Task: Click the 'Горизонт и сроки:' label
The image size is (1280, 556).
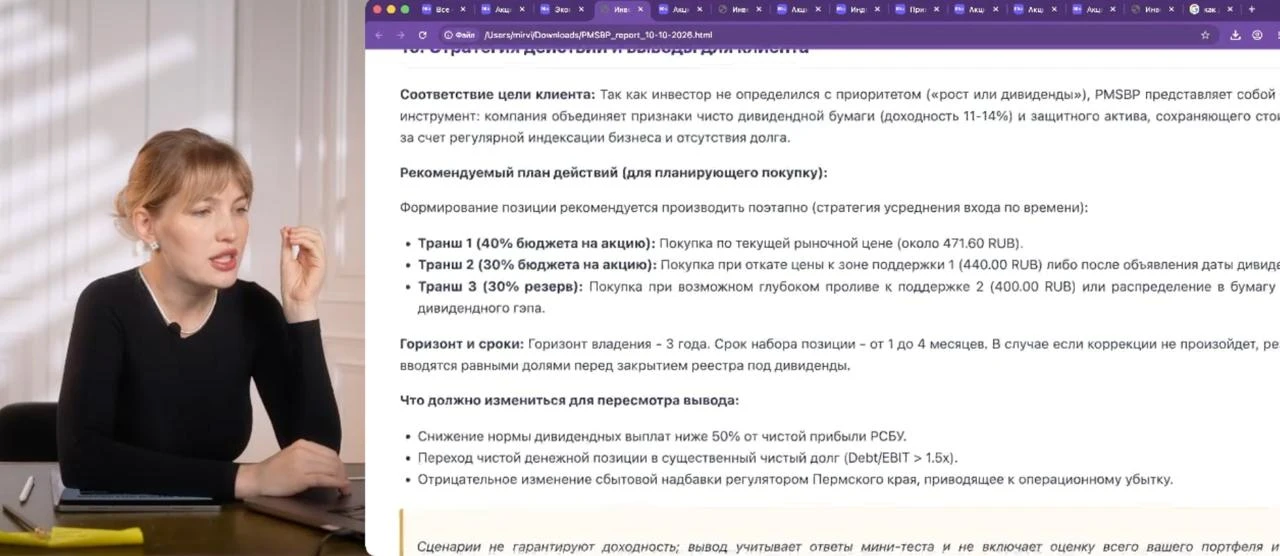Action: (462, 344)
